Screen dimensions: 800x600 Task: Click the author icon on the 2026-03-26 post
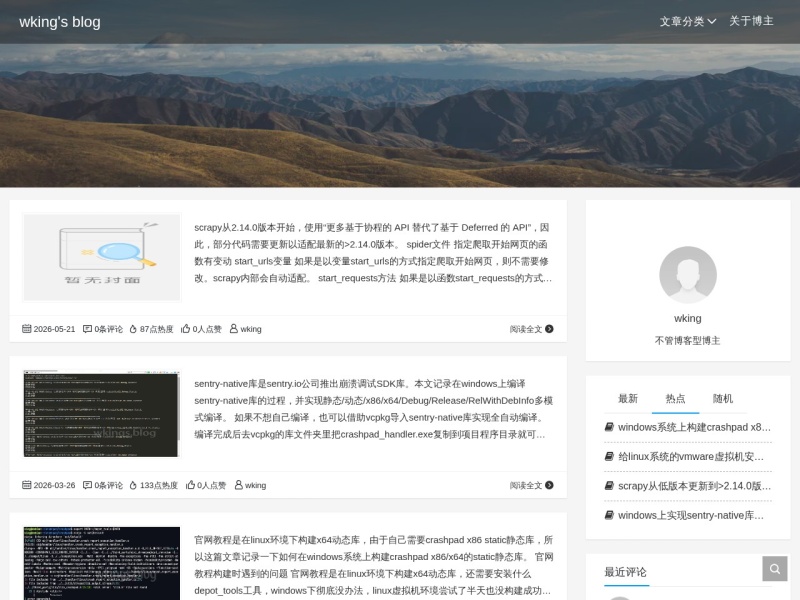pyautogui.click(x=238, y=485)
